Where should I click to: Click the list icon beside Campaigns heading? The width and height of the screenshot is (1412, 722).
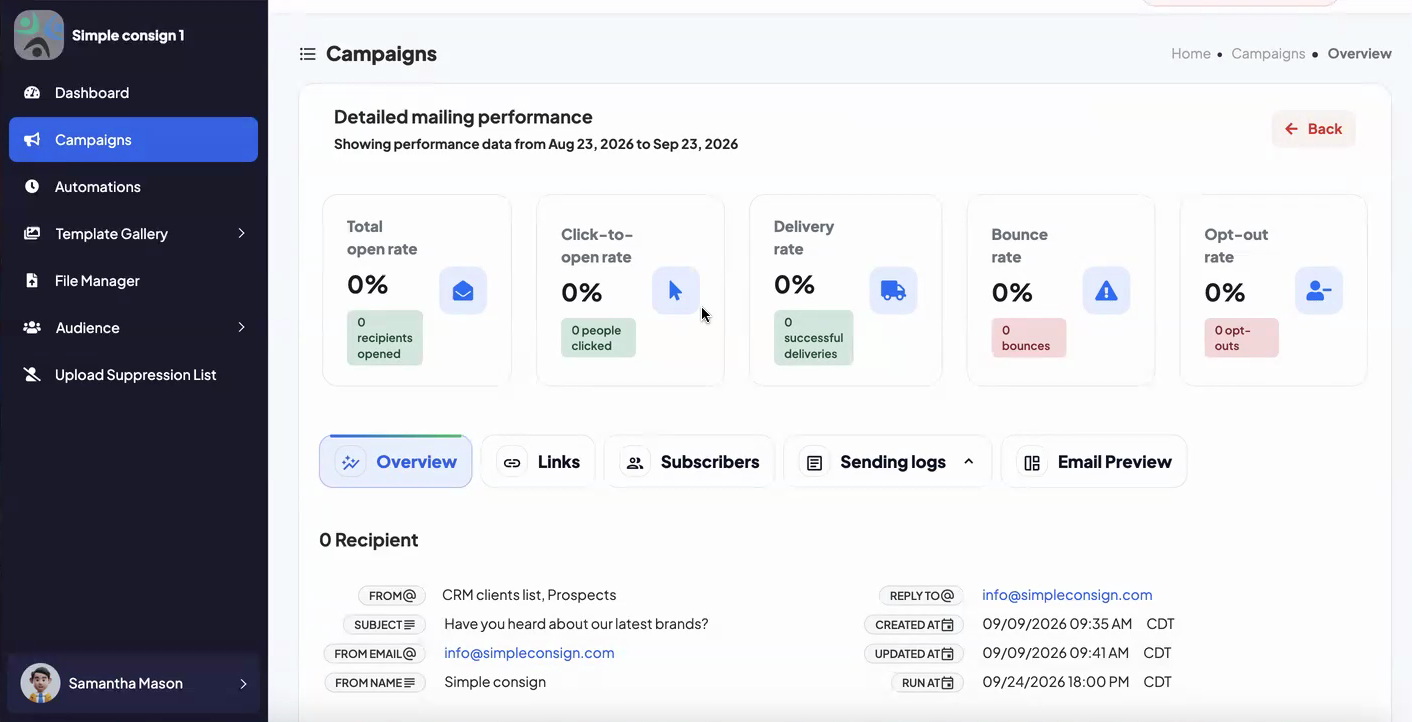[308, 54]
